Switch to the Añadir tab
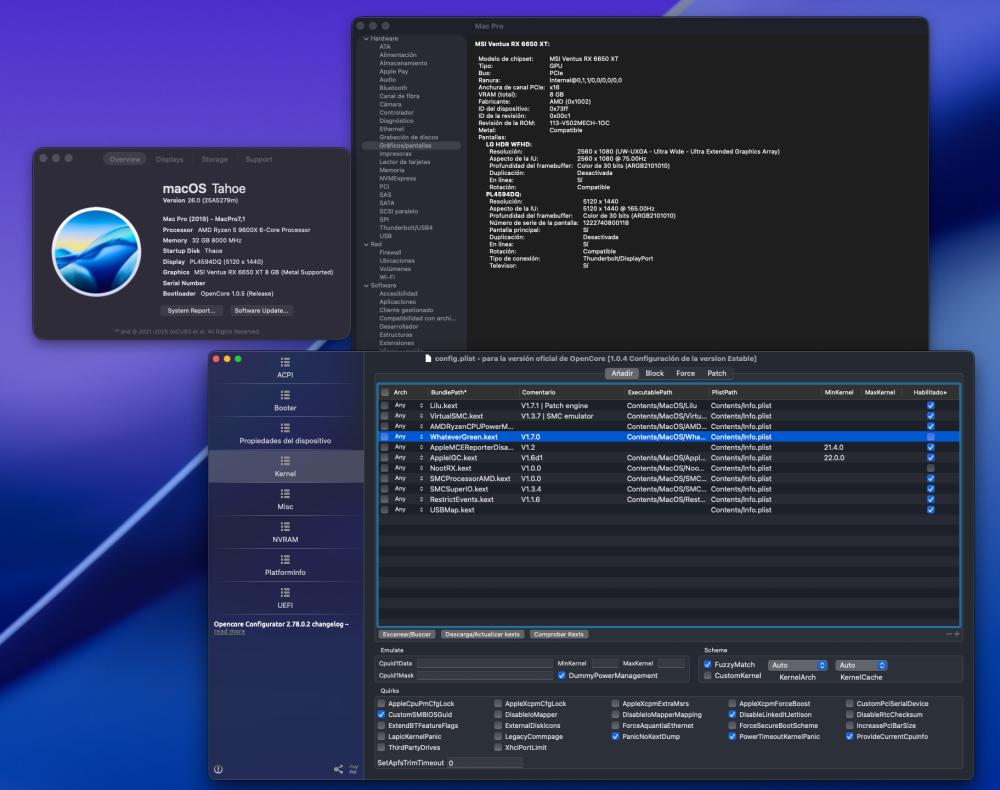The height and width of the screenshot is (790, 1000). tap(622, 374)
